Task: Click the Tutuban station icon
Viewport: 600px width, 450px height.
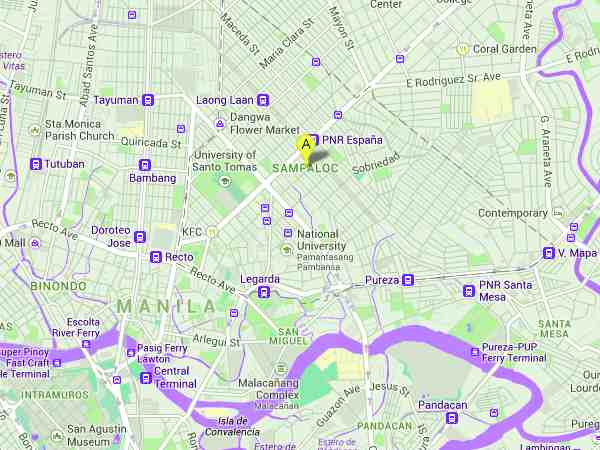Action: click(x=36, y=165)
